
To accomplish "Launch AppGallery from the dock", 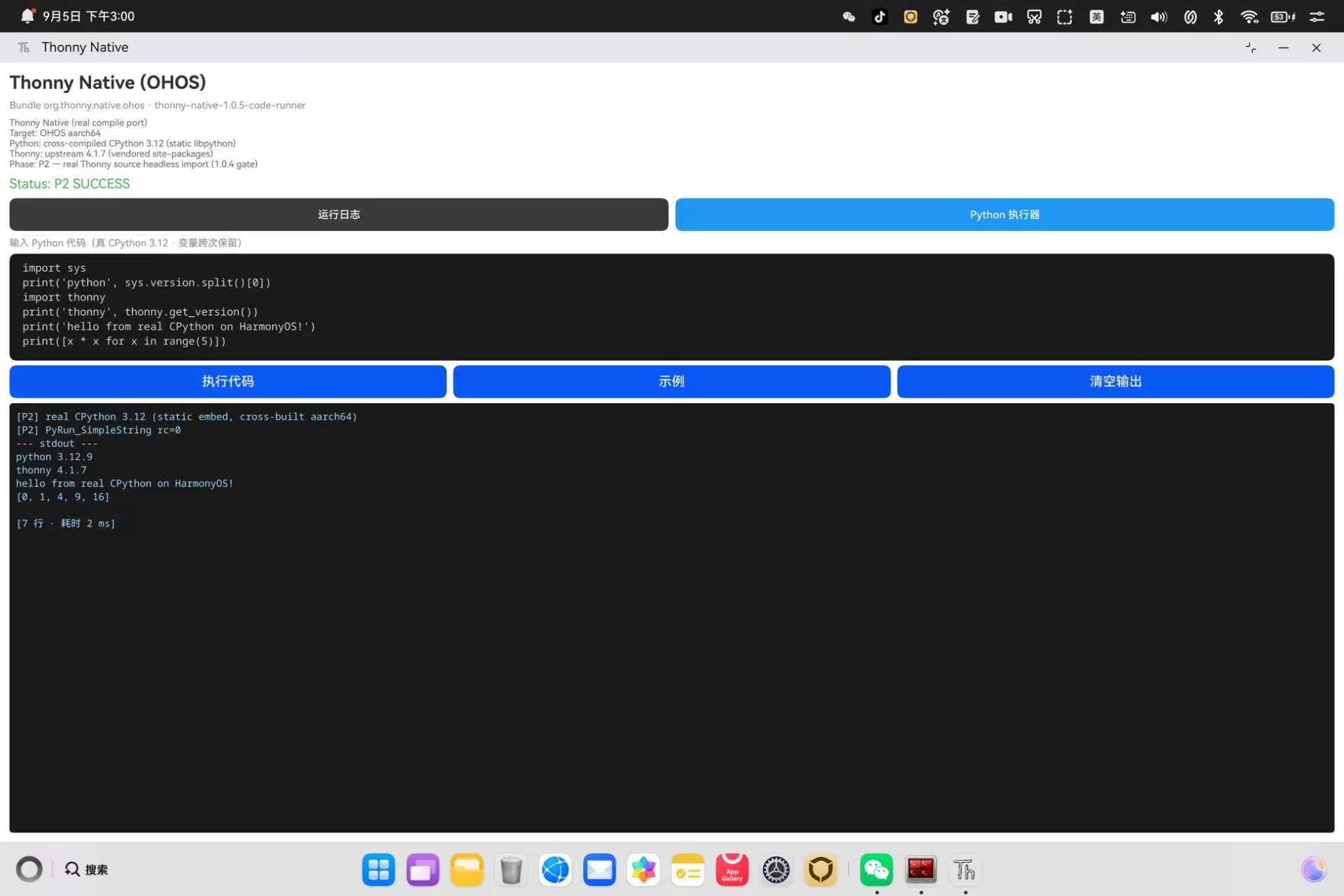I will click(x=732, y=869).
